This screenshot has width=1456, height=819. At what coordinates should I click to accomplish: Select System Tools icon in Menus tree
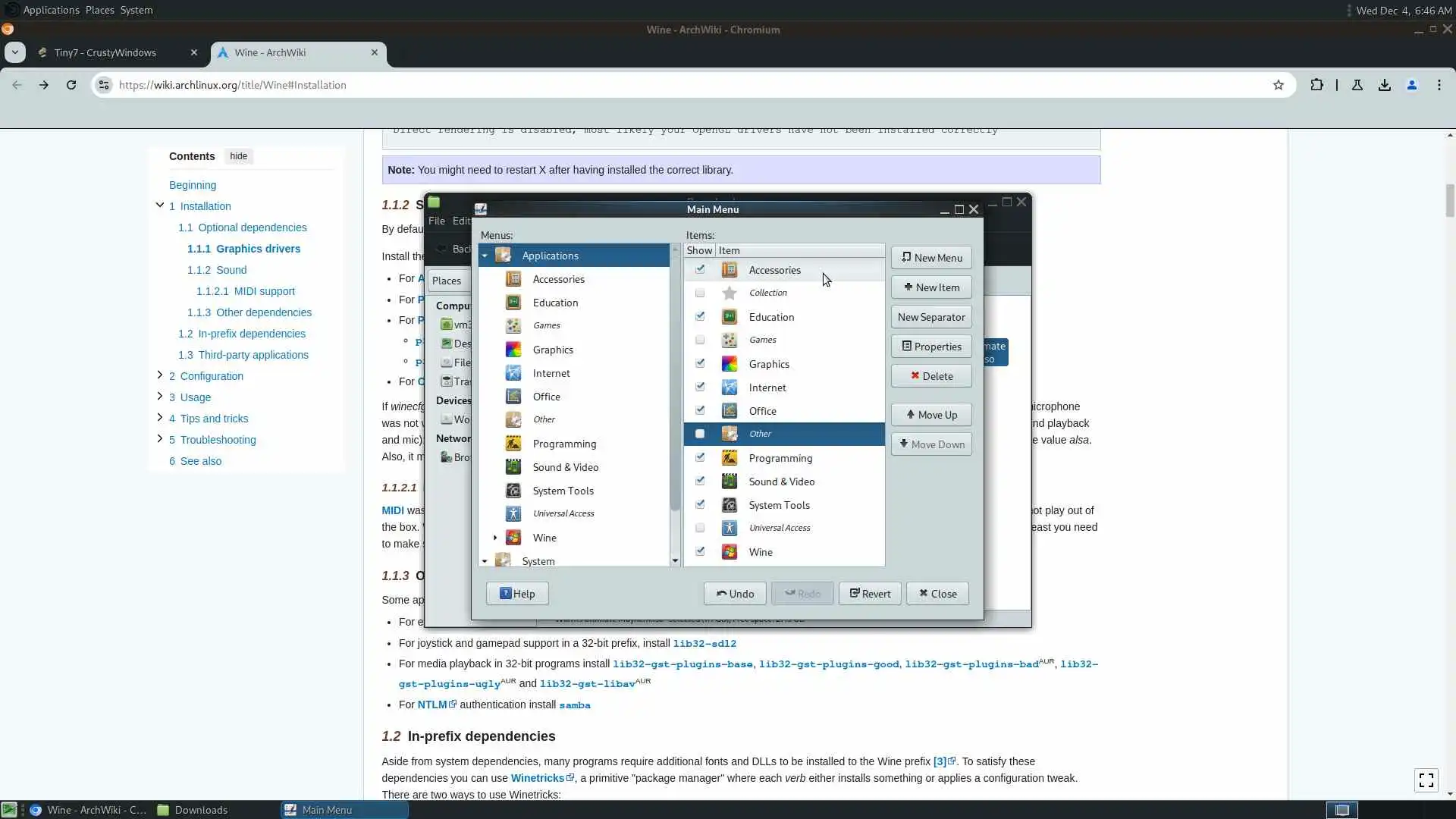tap(513, 491)
